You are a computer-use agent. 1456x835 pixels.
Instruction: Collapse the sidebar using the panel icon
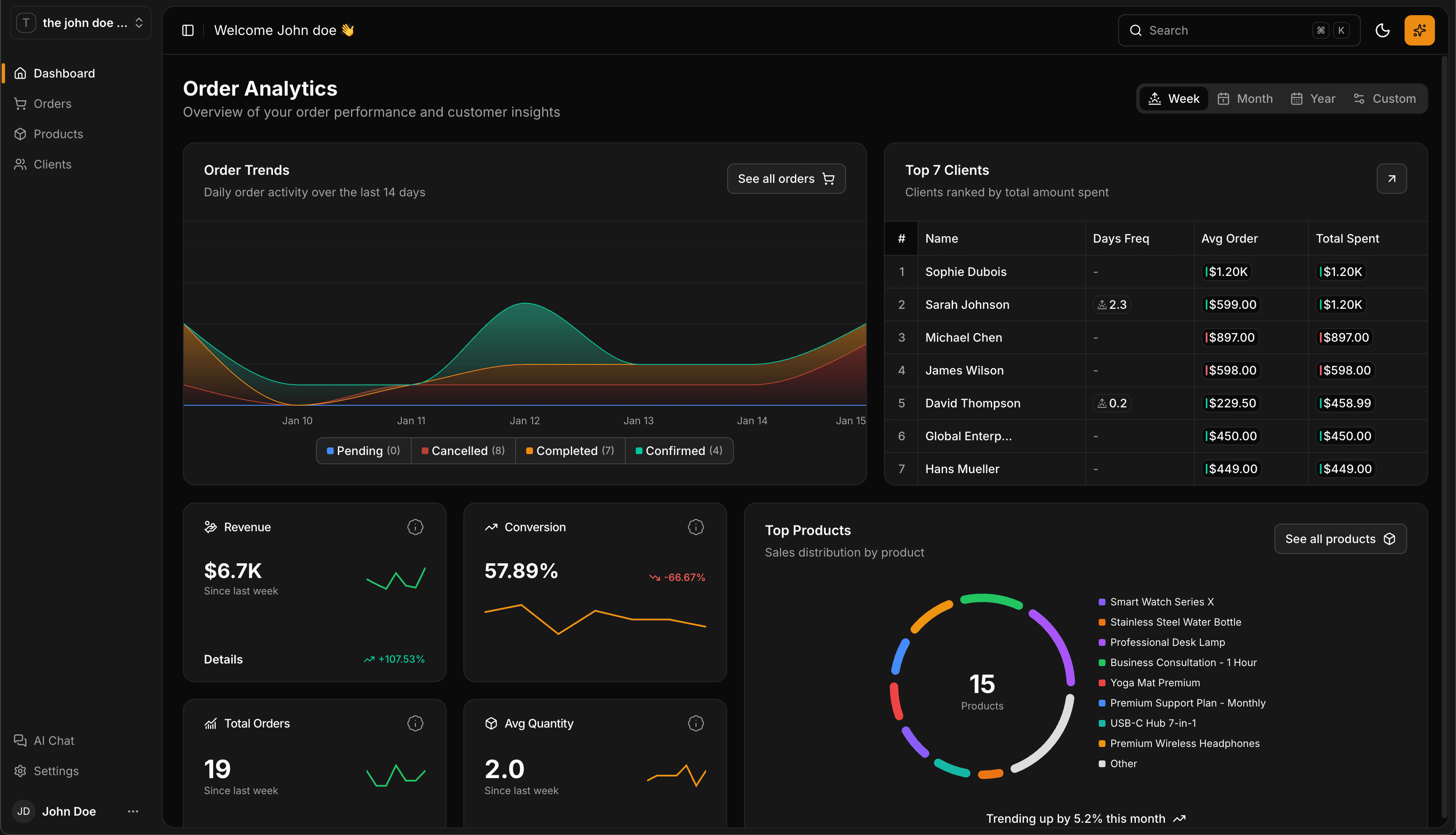[187, 30]
